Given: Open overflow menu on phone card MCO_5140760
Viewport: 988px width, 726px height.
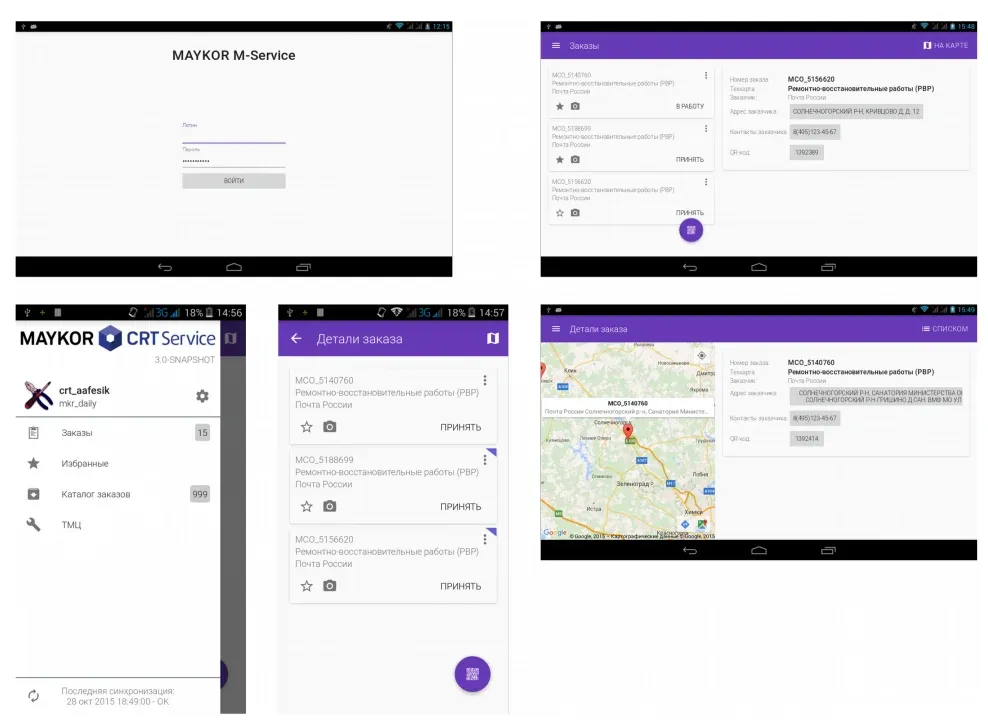Looking at the screenshot, I should coord(485,381).
